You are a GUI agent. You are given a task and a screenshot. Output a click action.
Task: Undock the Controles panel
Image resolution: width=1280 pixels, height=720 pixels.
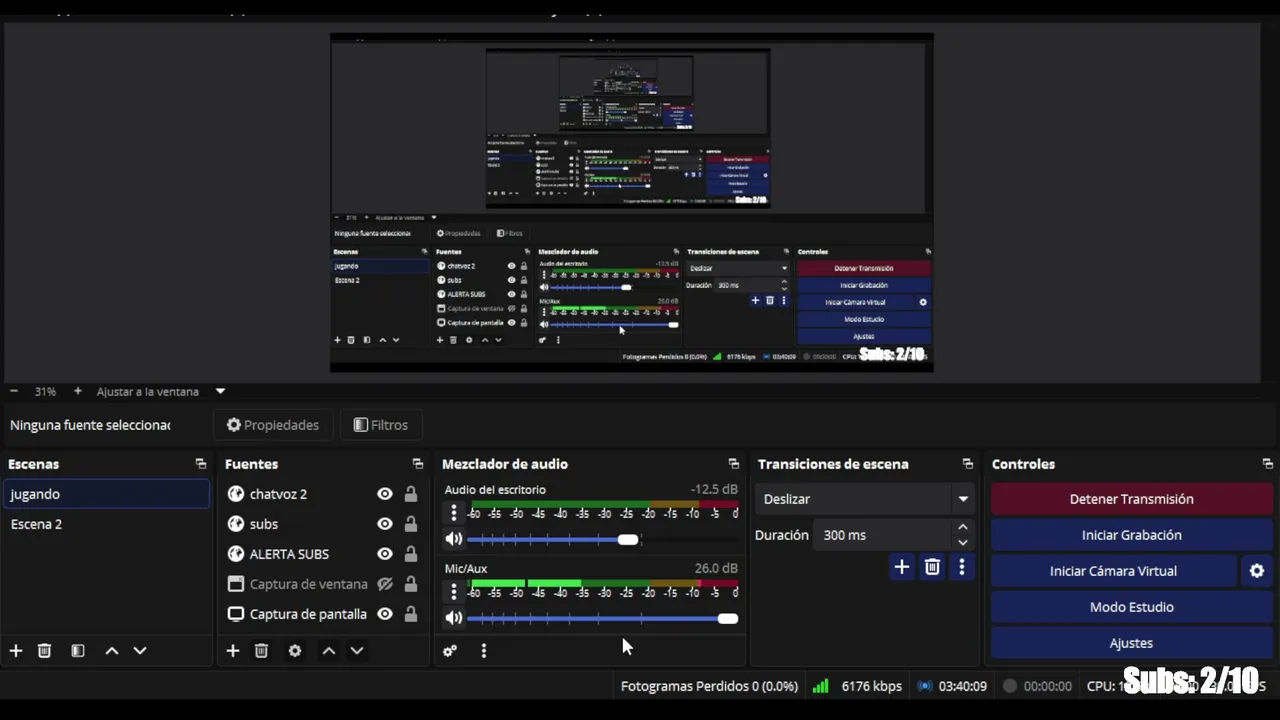[x=1267, y=464]
